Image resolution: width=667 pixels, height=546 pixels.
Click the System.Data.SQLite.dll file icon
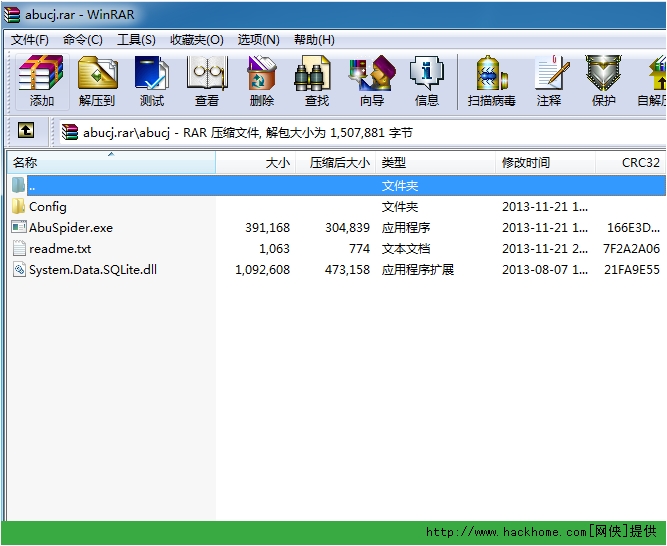tap(19, 270)
